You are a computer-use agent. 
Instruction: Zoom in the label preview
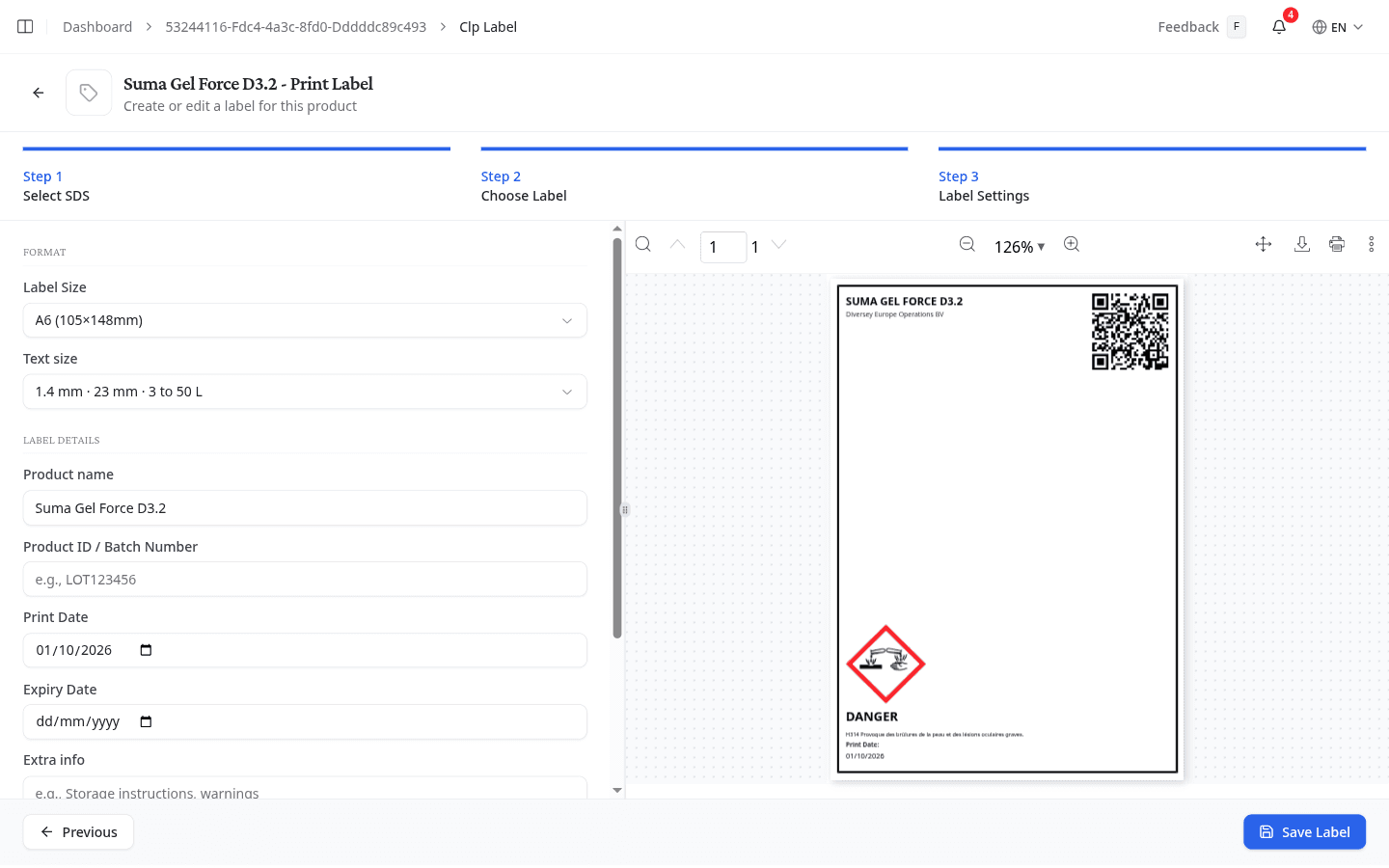(x=1072, y=245)
